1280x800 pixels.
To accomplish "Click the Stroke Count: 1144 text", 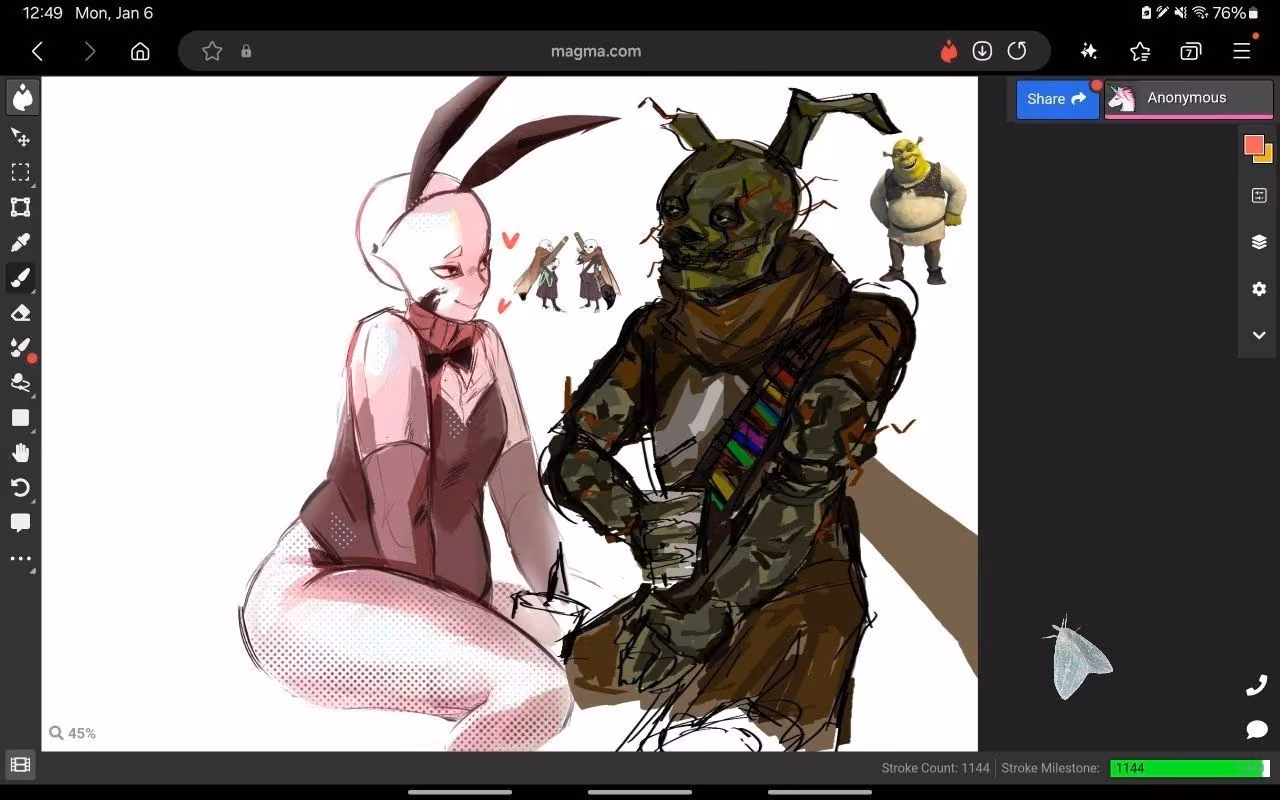I will 935,768.
